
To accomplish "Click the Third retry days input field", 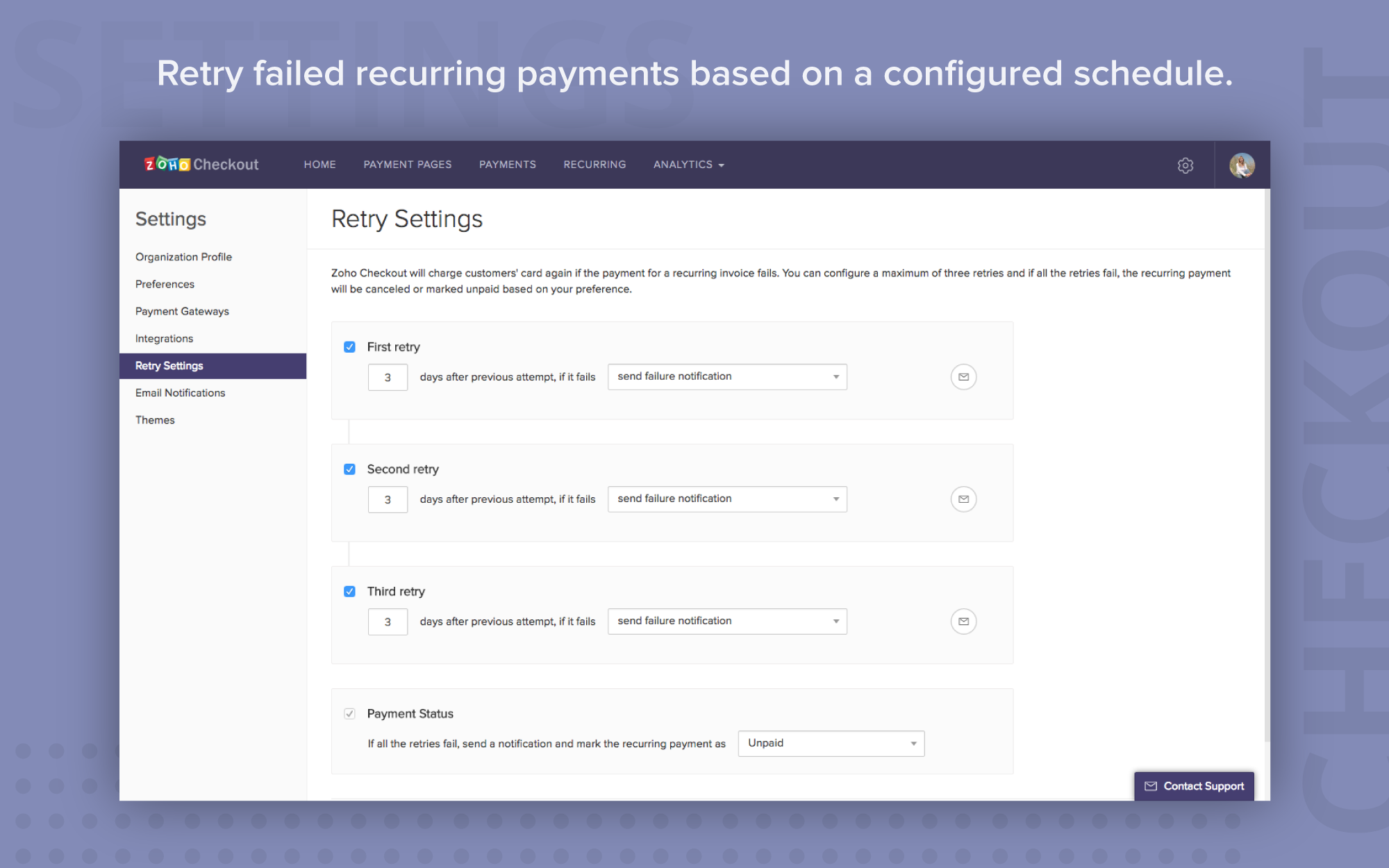I will click(388, 622).
